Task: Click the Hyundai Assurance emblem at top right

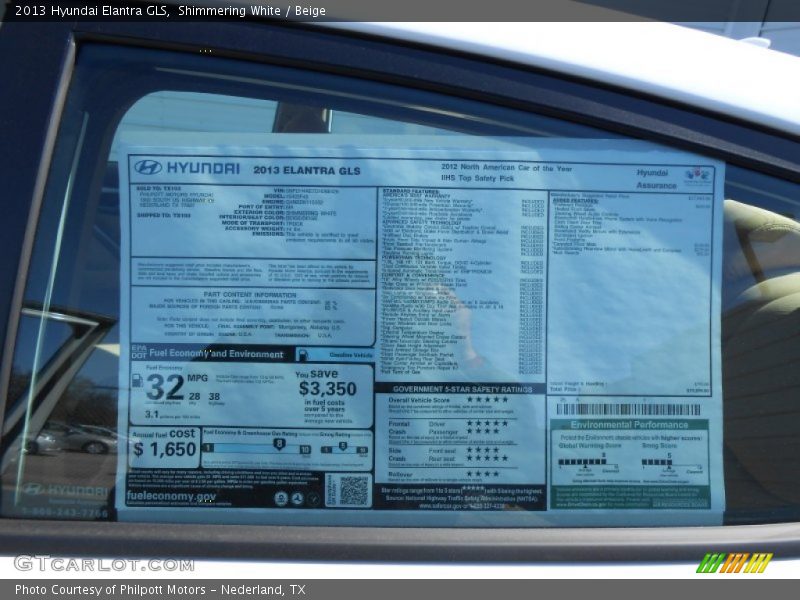Action: [x=697, y=176]
